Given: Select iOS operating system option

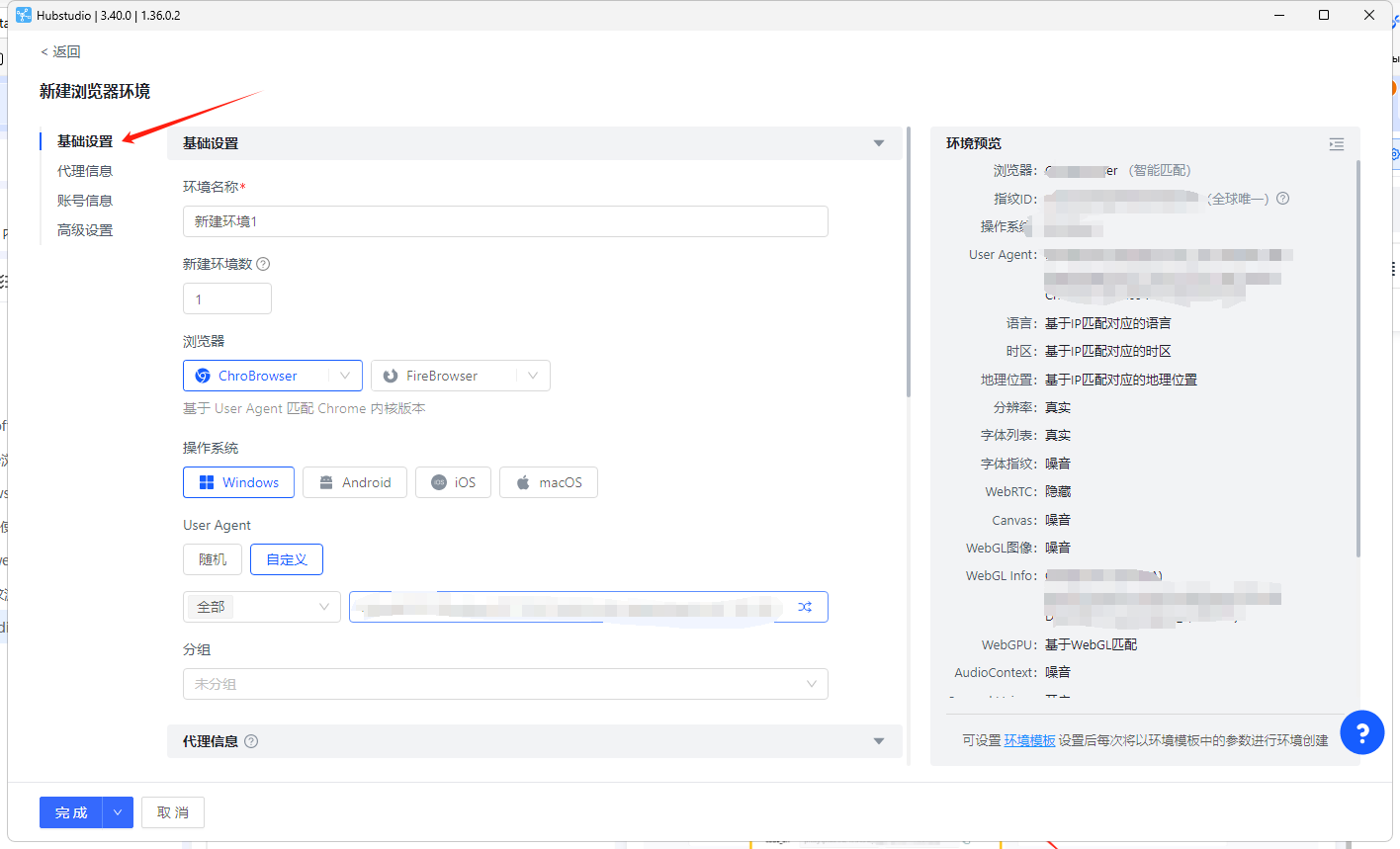Looking at the screenshot, I should tap(453, 482).
